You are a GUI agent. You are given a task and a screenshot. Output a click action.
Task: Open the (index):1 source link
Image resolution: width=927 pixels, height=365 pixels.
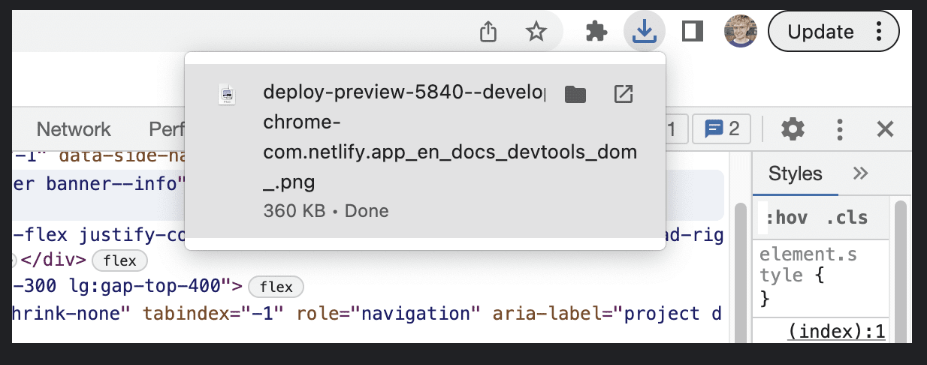tap(836, 332)
